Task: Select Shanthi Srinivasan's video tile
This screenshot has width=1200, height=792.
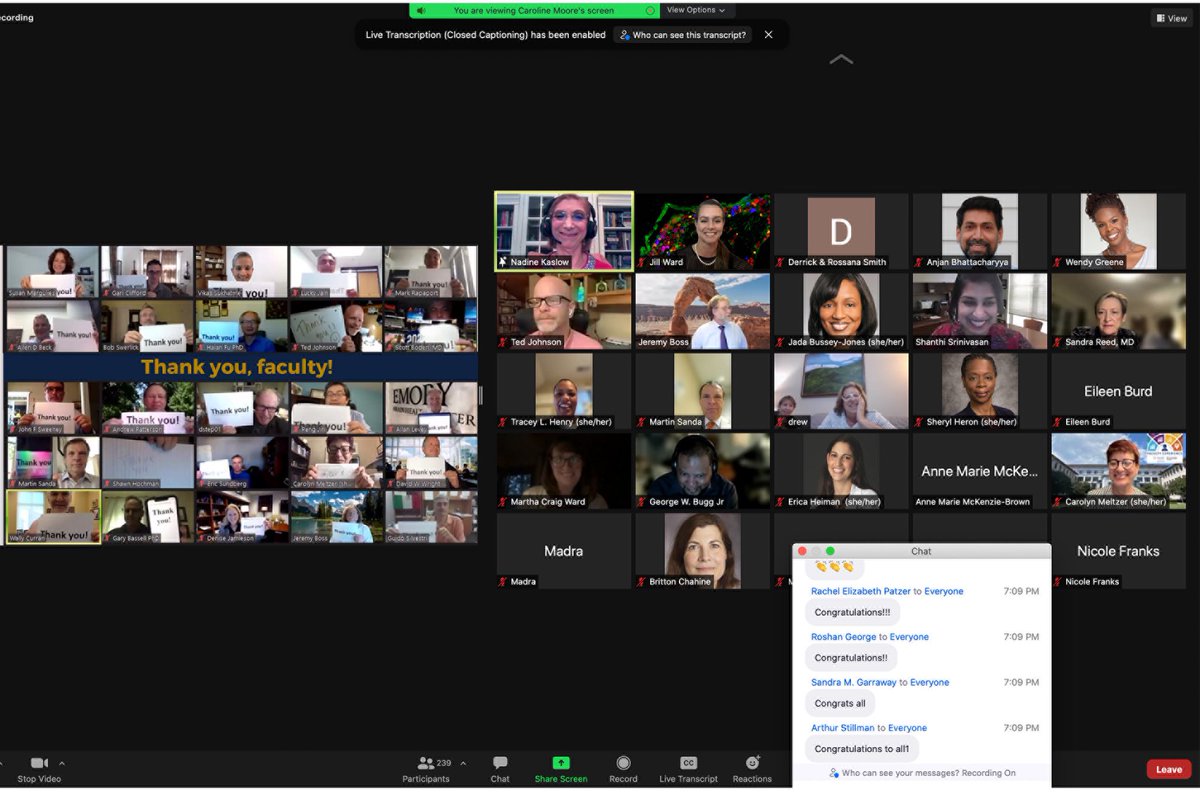Action: pyautogui.click(x=980, y=311)
